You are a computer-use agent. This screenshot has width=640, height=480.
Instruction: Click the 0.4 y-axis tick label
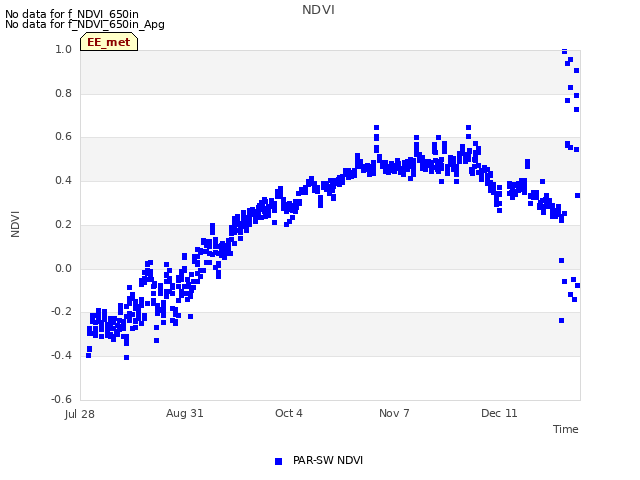pos(63,180)
